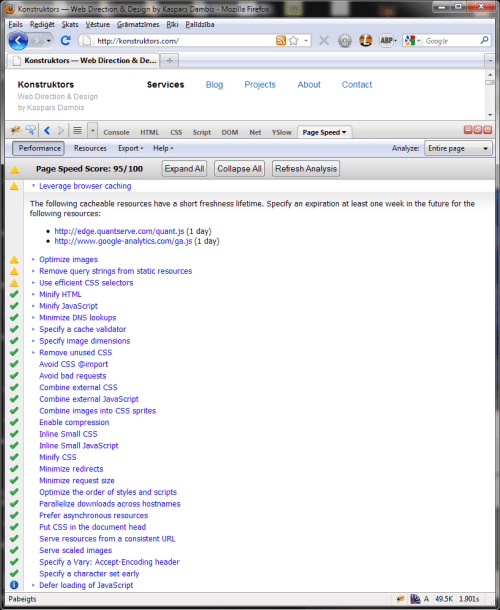Reload the page with the refresh icon

(65, 40)
